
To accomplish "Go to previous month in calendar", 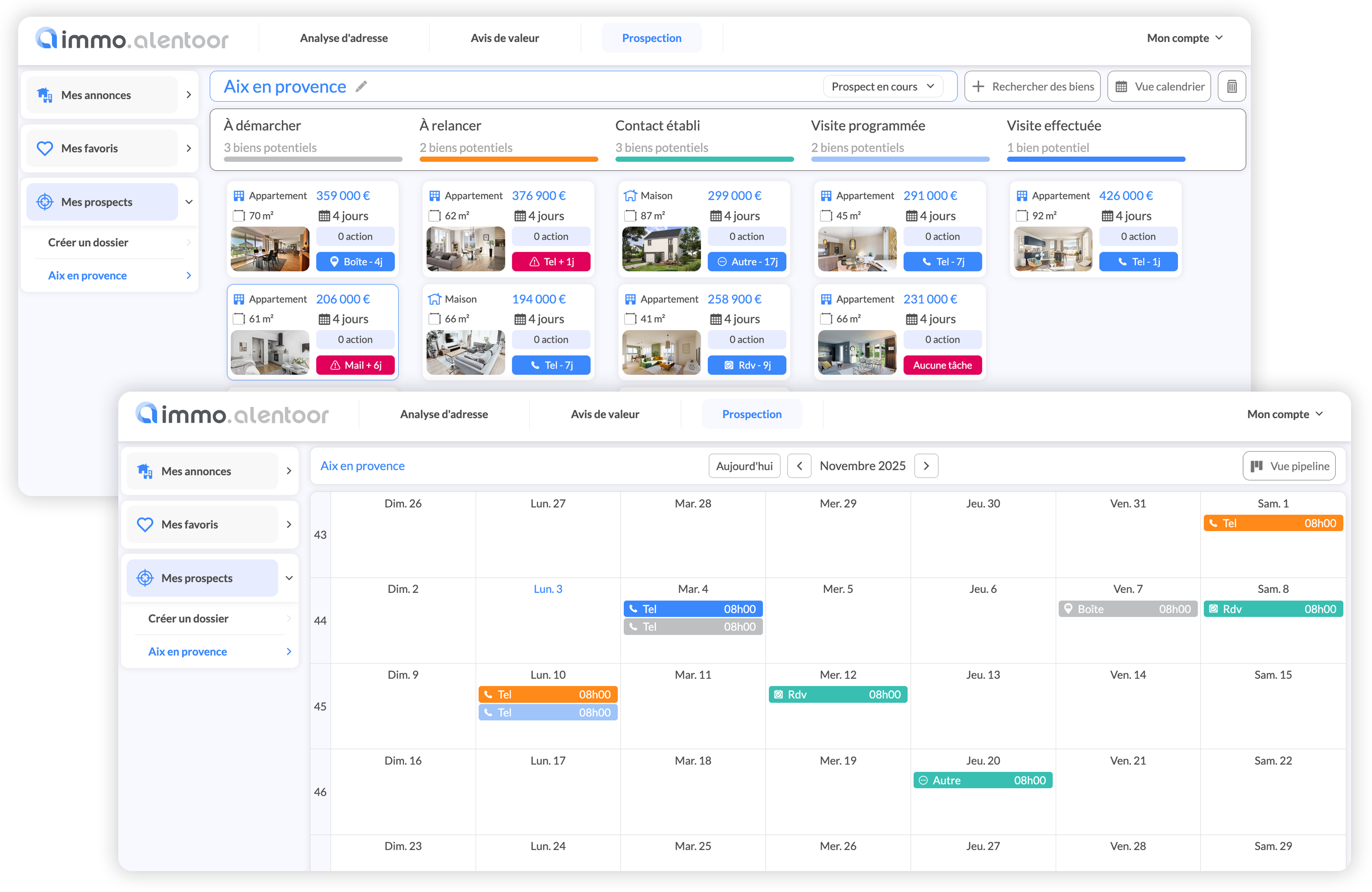I will click(799, 466).
